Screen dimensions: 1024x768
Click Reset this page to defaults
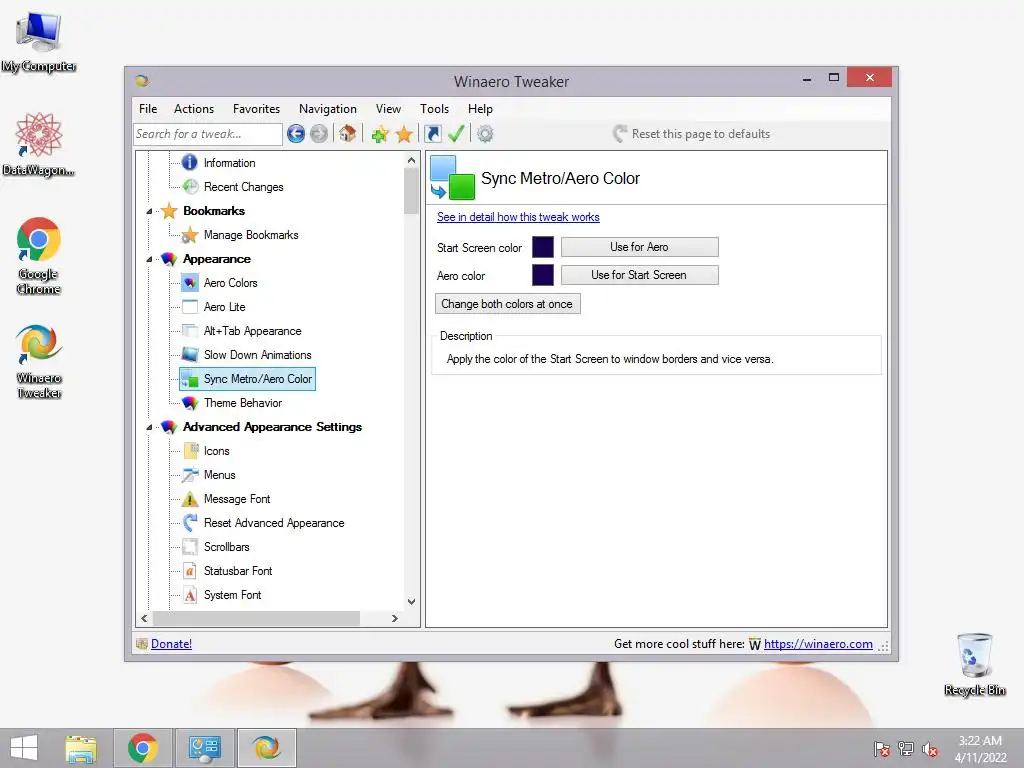coord(692,134)
